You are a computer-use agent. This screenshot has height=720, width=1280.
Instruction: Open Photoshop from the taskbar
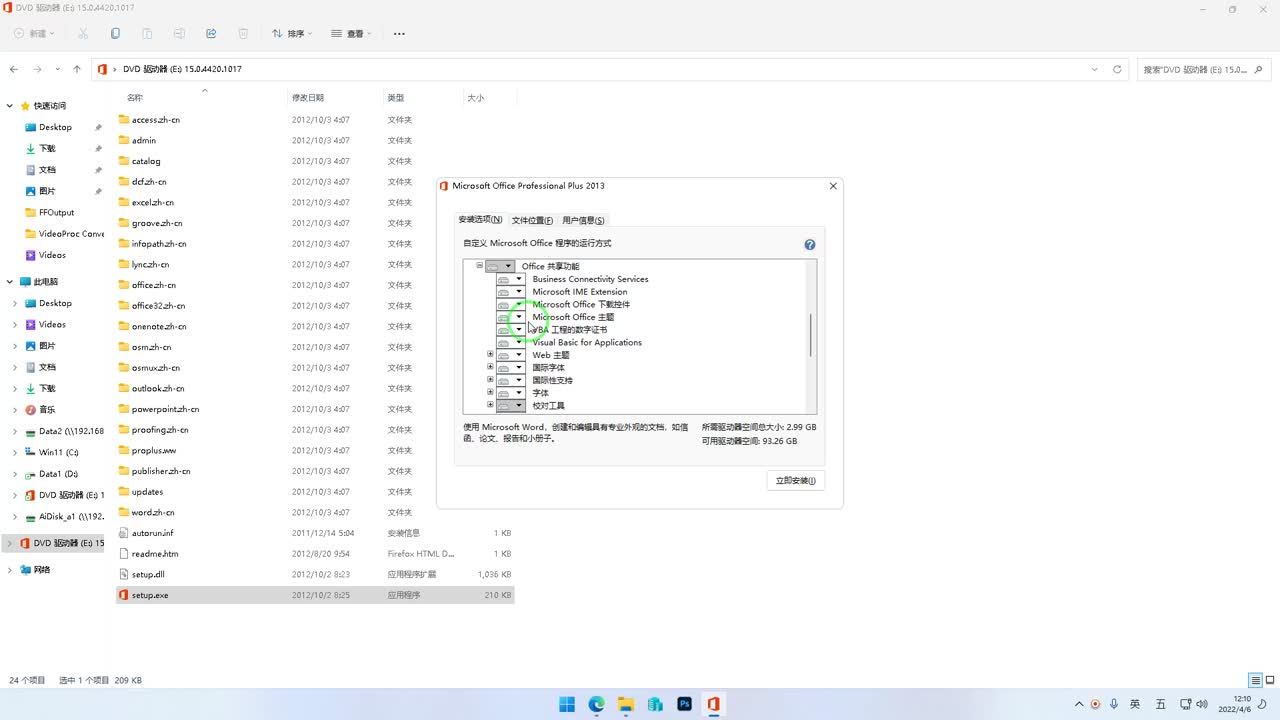pos(684,704)
